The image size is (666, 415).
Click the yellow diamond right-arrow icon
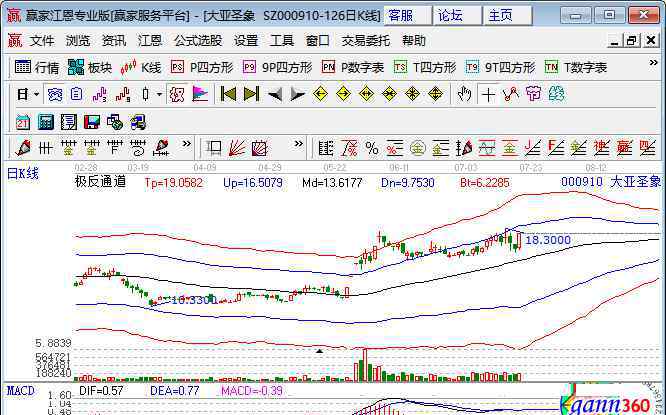343,94
